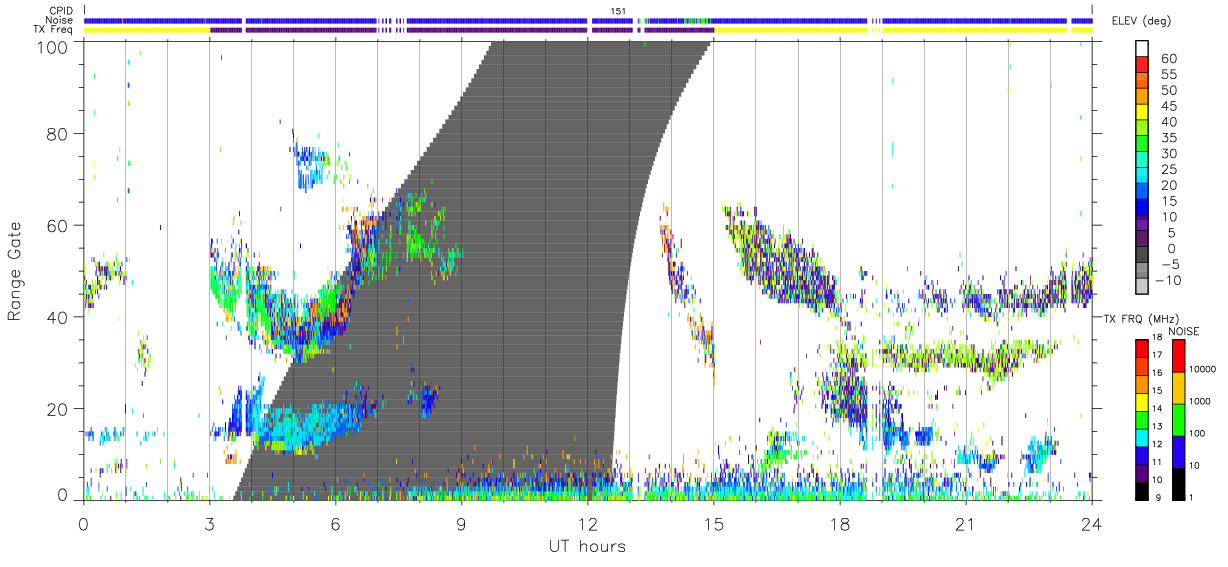The height and width of the screenshot is (567, 1228).
Task: Click the black bottom segment of TX FRQ bar
Action: pos(1141,489)
